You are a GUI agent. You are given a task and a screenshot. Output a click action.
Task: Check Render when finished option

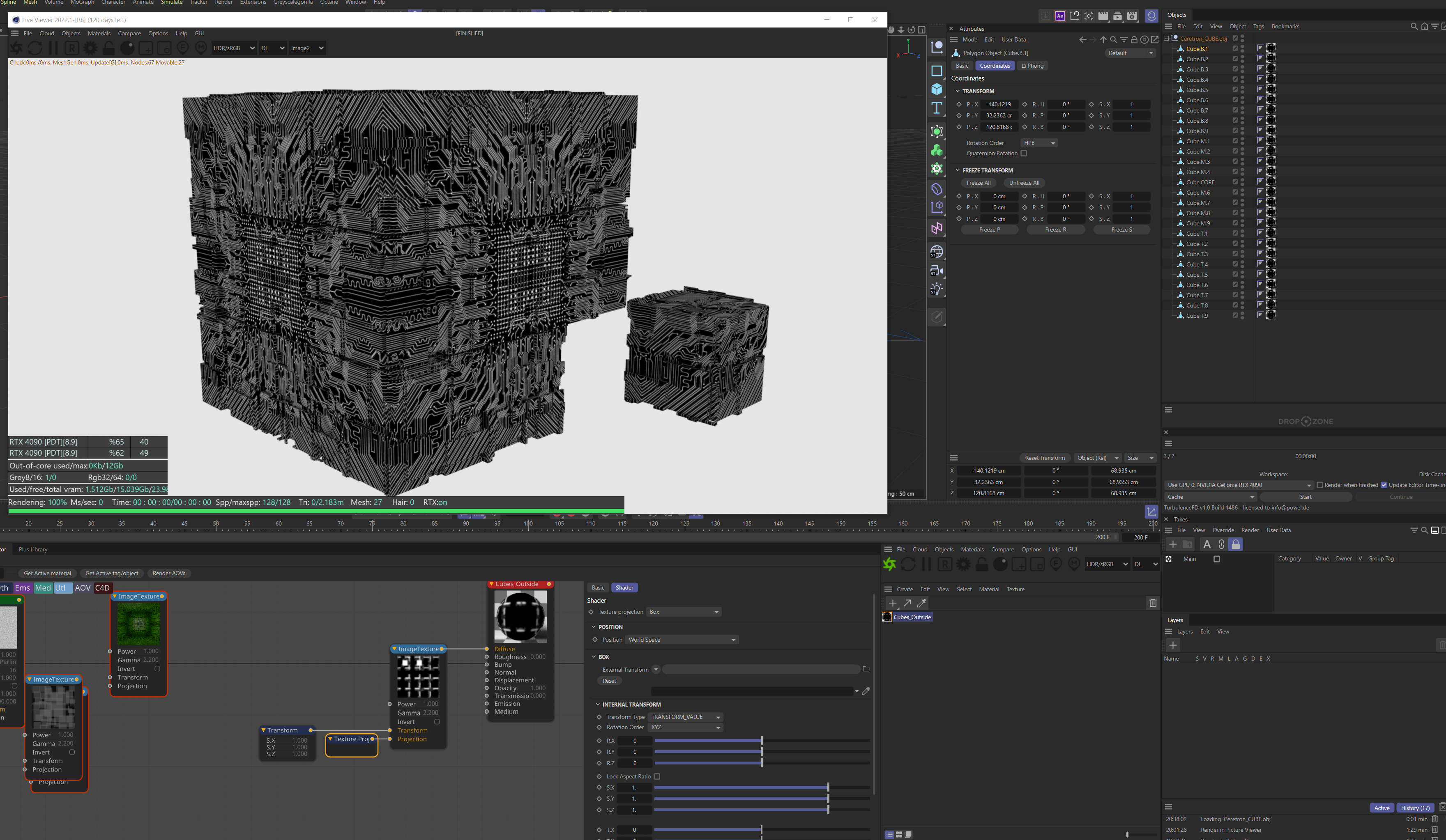(x=1319, y=485)
